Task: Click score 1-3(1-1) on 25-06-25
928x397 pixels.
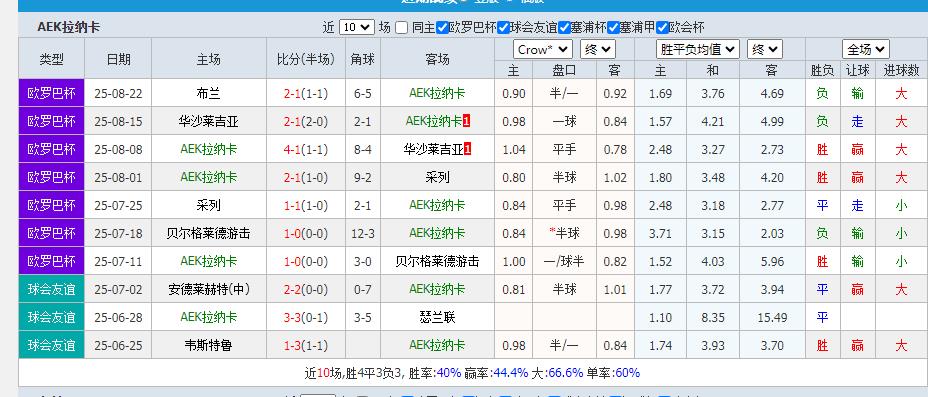Action: pyautogui.click(x=305, y=346)
